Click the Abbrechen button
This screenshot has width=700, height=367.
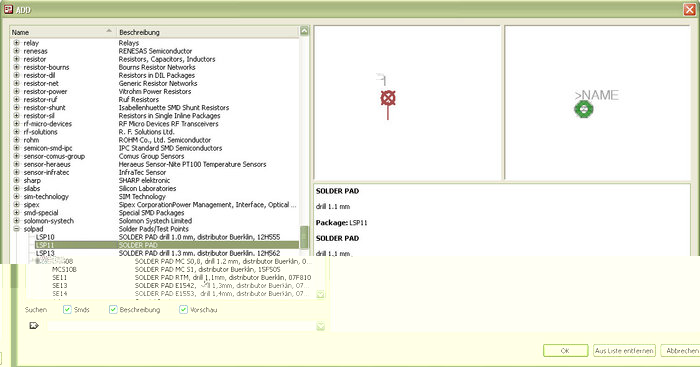680,351
